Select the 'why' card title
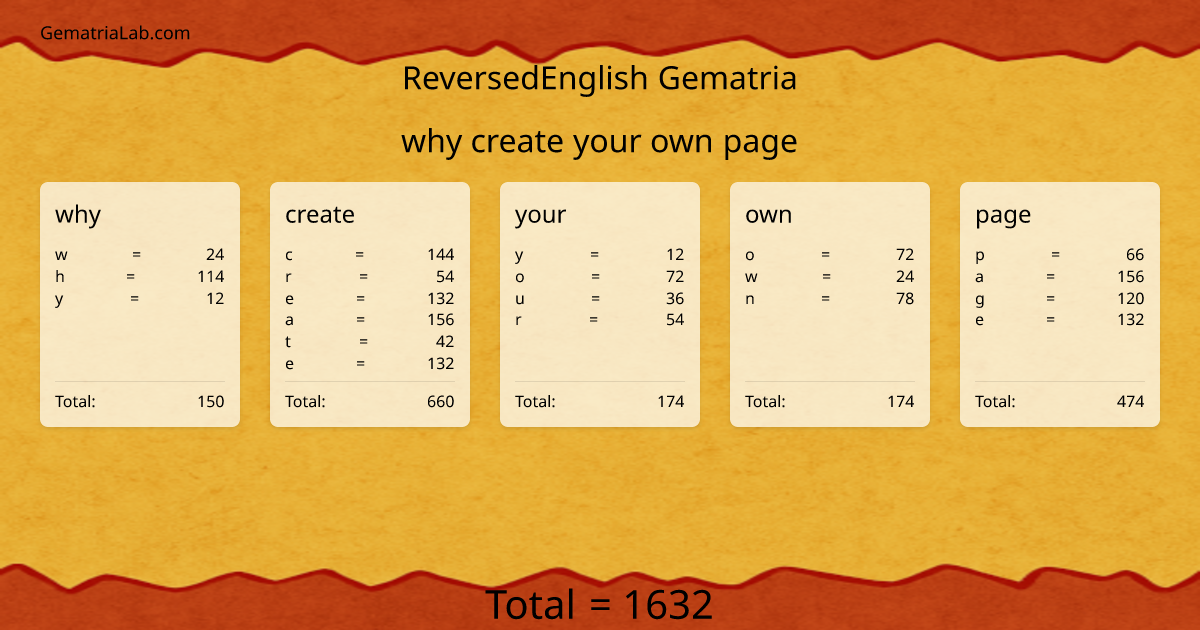Viewport: 1200px width, 630px height. (78, 214)
